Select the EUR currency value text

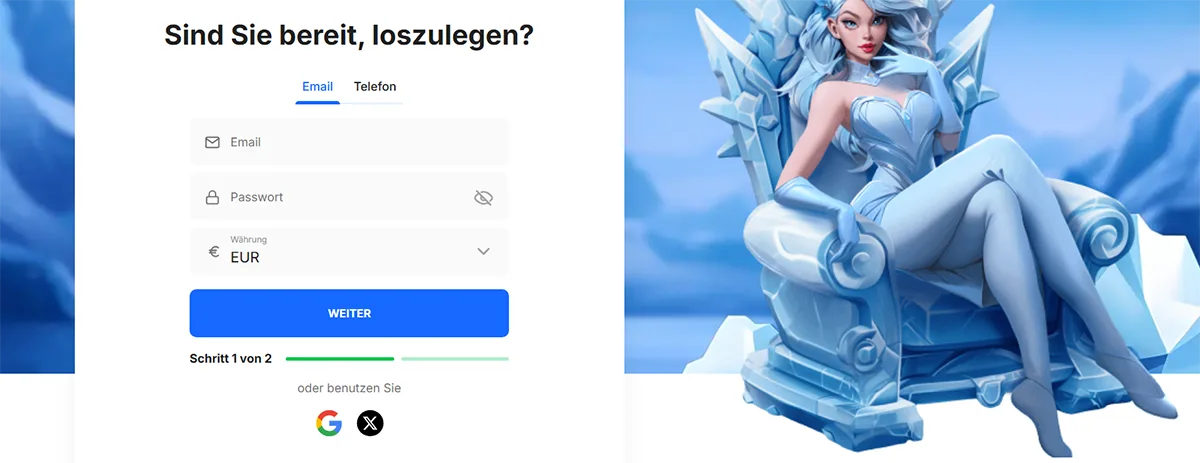coord(245,258)
